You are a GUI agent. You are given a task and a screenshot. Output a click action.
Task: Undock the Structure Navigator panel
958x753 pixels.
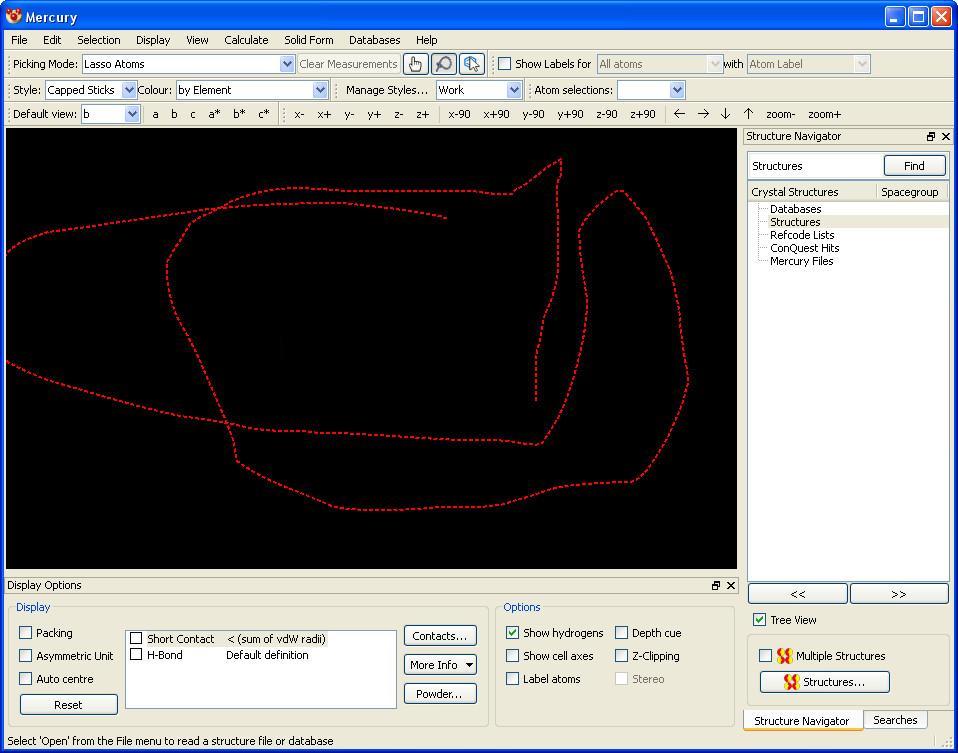[931, 137]
